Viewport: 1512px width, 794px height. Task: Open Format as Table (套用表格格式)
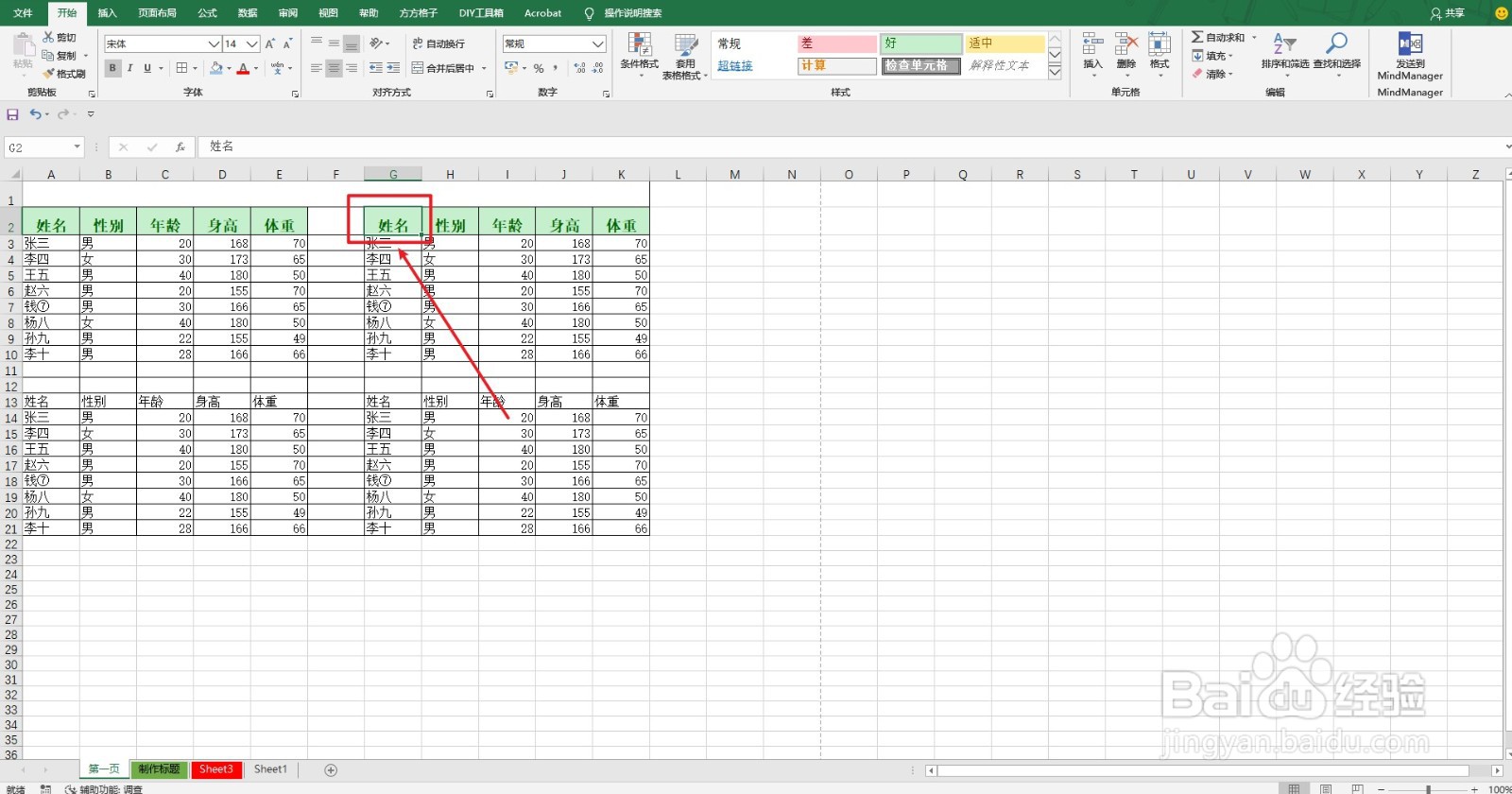click(x=685, y=57)
